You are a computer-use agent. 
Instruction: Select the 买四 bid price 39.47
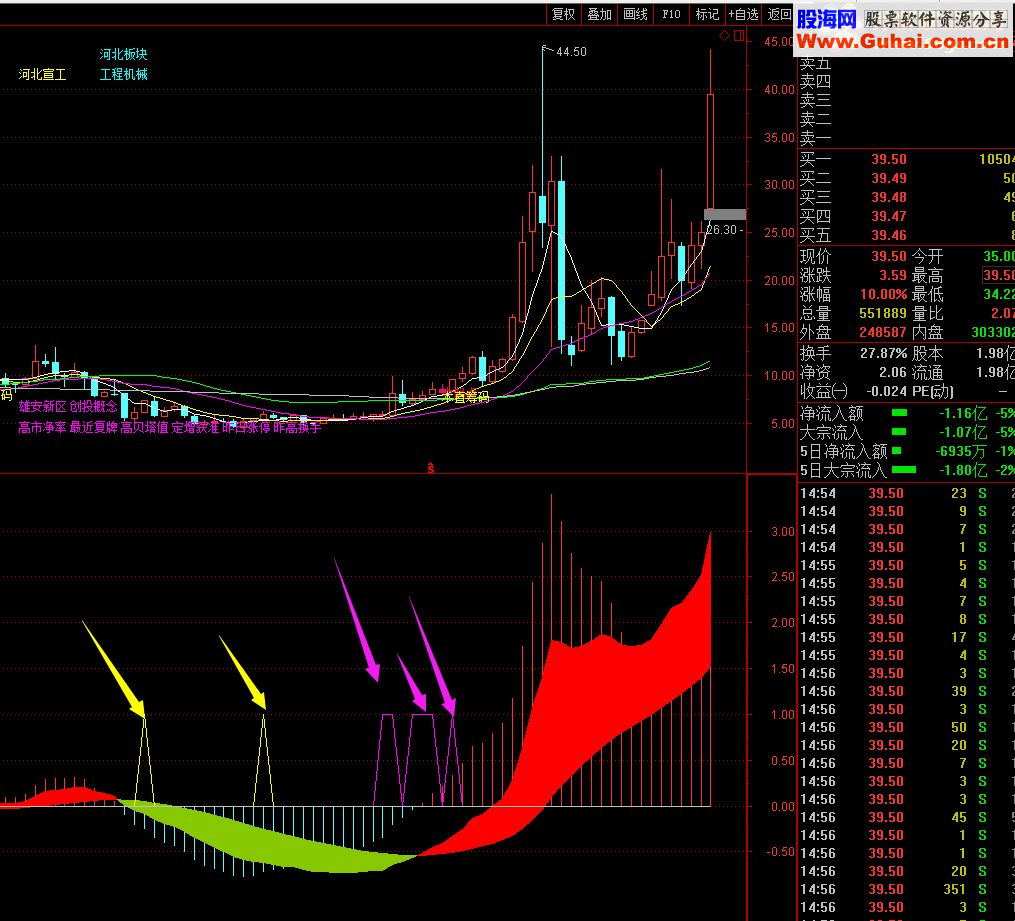(889, 216)
